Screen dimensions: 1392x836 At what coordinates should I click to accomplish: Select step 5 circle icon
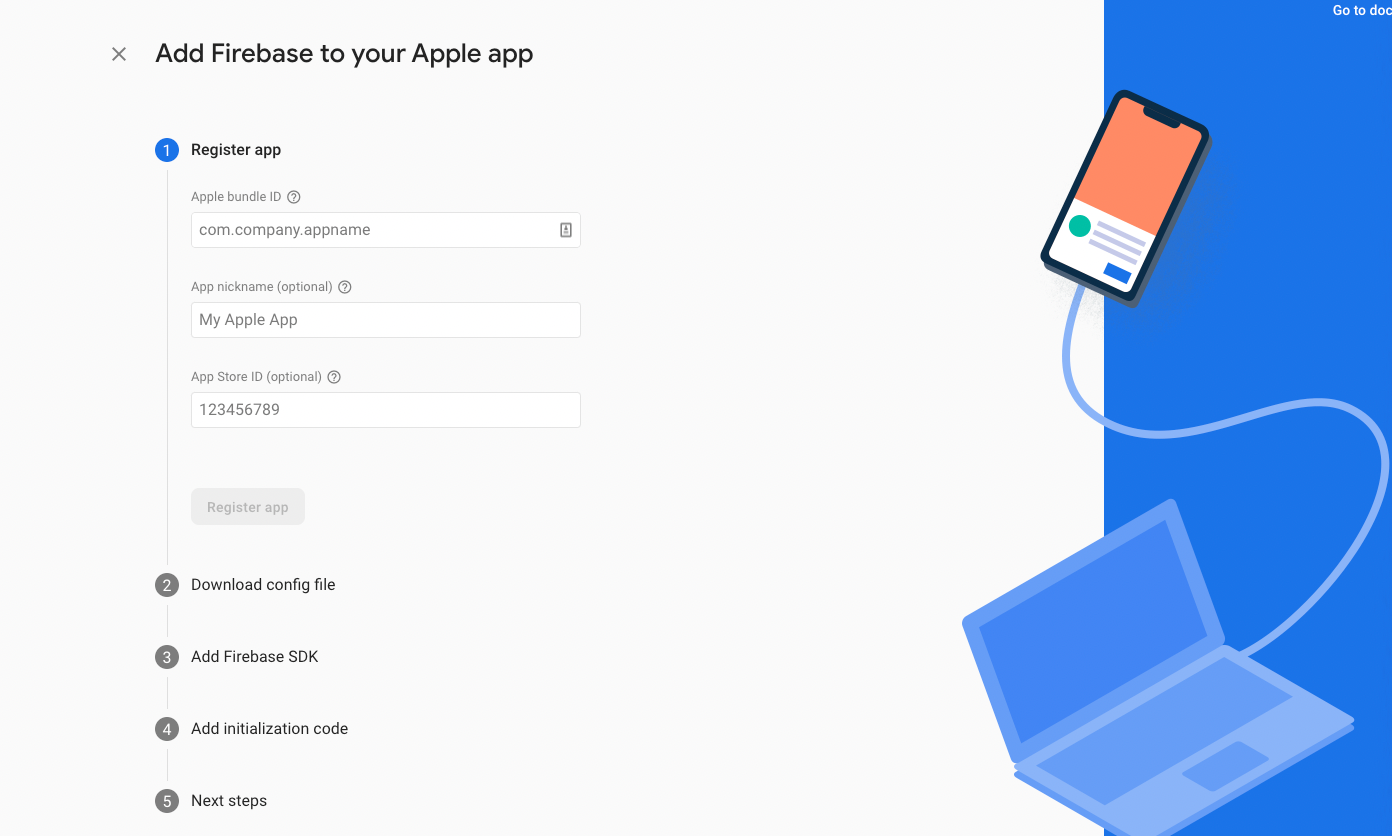[x=167, y=801]
